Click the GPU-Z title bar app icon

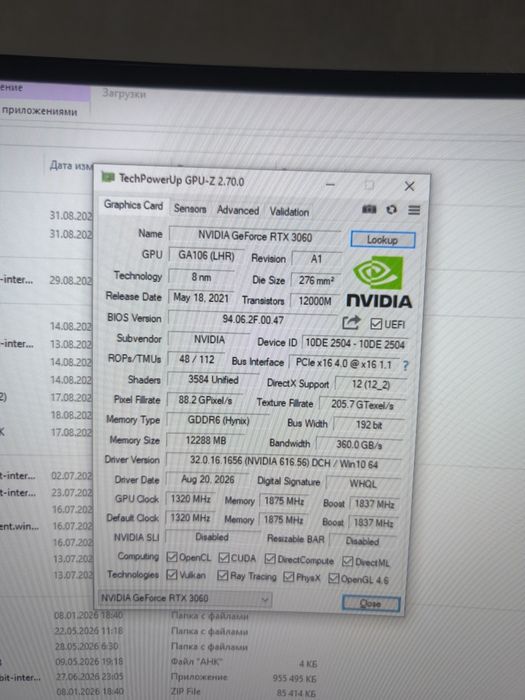(x=108, y=177)
